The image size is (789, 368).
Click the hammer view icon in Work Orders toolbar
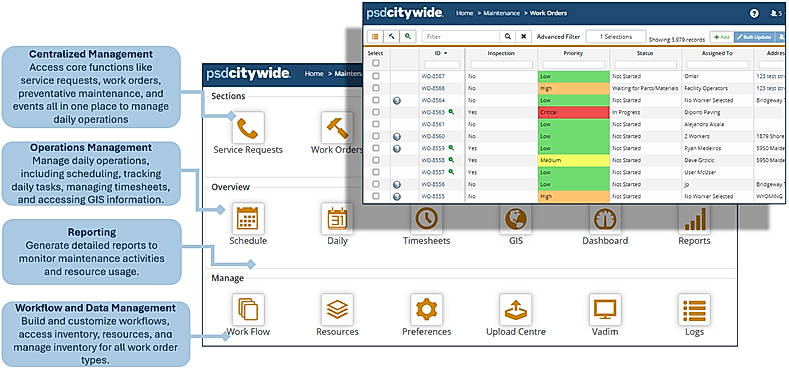(391, 37)
